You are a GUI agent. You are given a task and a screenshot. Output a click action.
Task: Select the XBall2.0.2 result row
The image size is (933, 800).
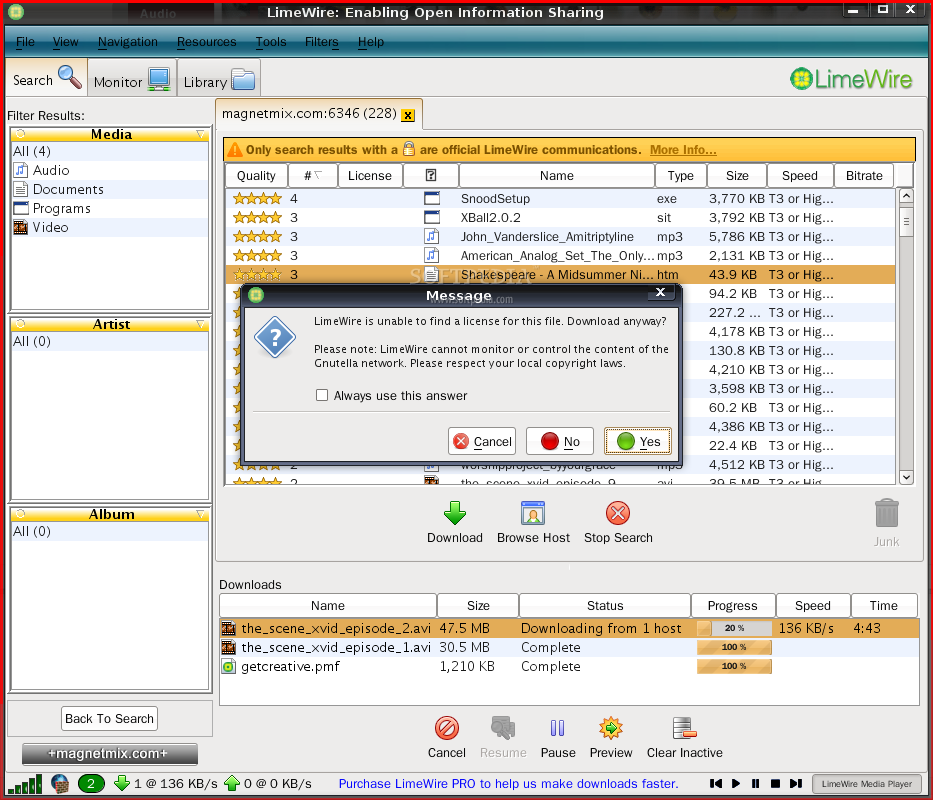(x=560, y=218)
